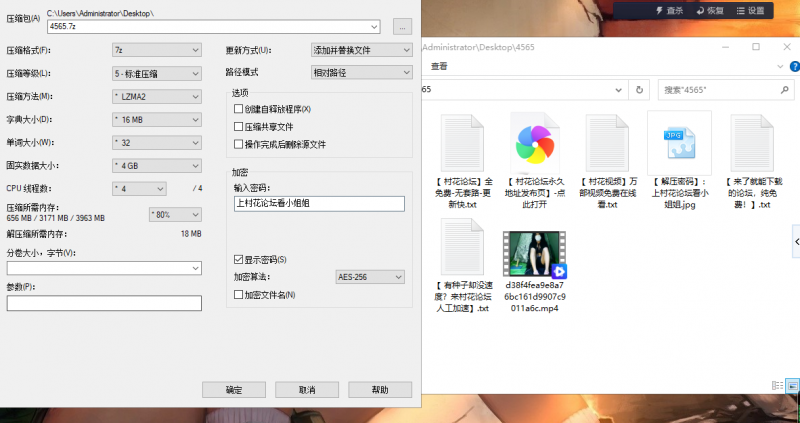Open the 更新方式 dropdown
The image size is (800, 423).
click(361, 48)
